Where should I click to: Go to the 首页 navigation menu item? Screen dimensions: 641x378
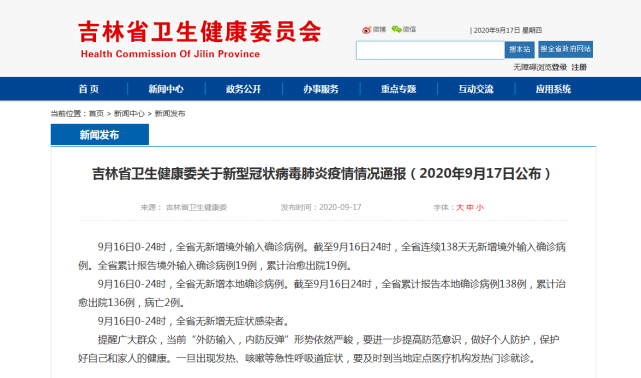tap(89, 89)
